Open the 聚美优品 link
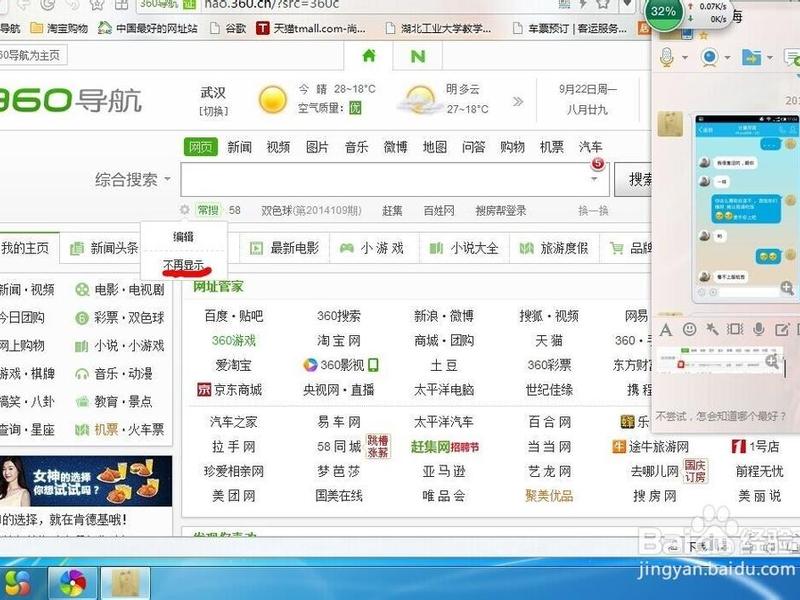This screenshot has width=800, height=600. [x=549, y=495]
